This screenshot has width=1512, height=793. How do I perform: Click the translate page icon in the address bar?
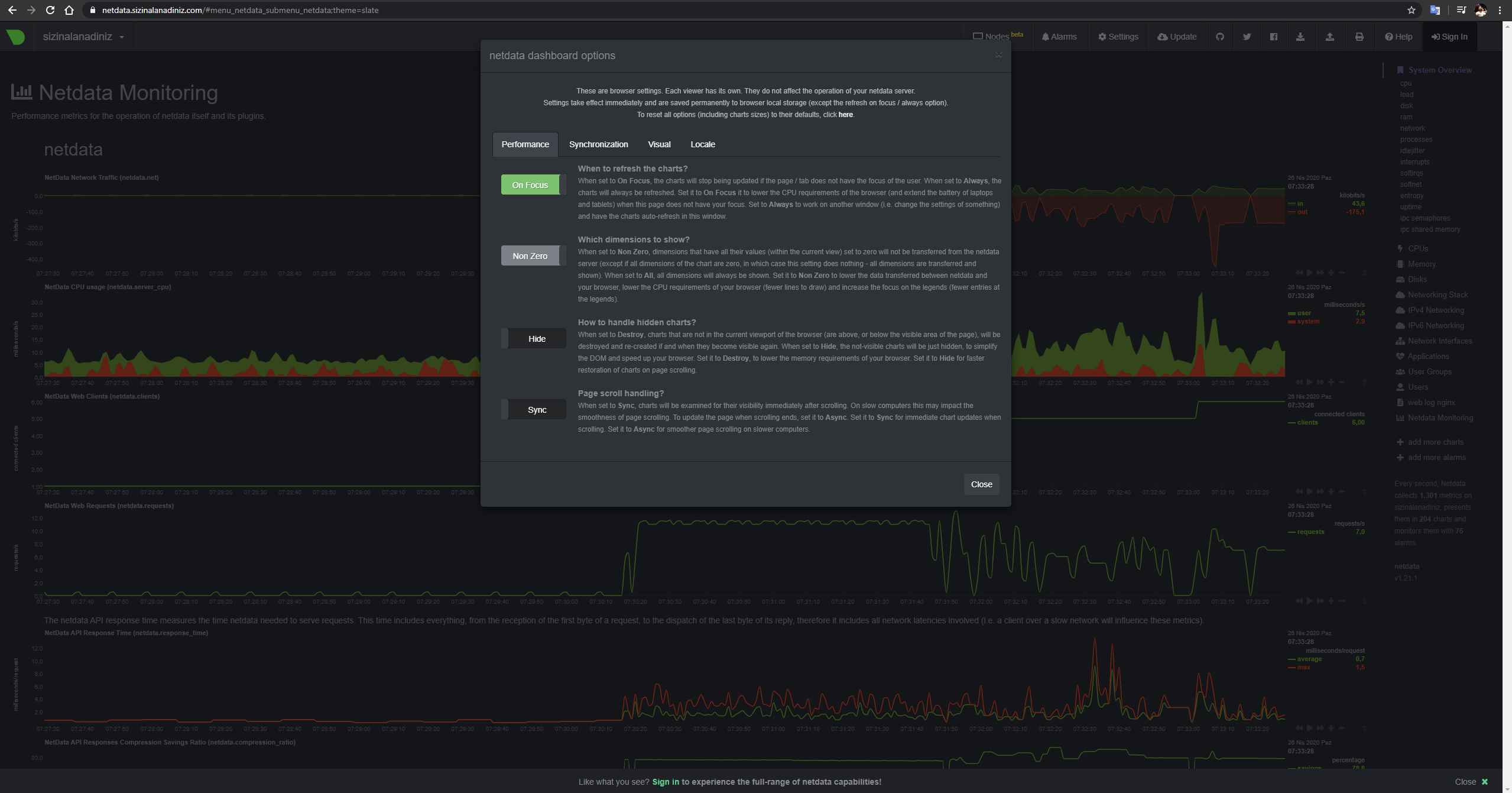tap(1435, 10)
